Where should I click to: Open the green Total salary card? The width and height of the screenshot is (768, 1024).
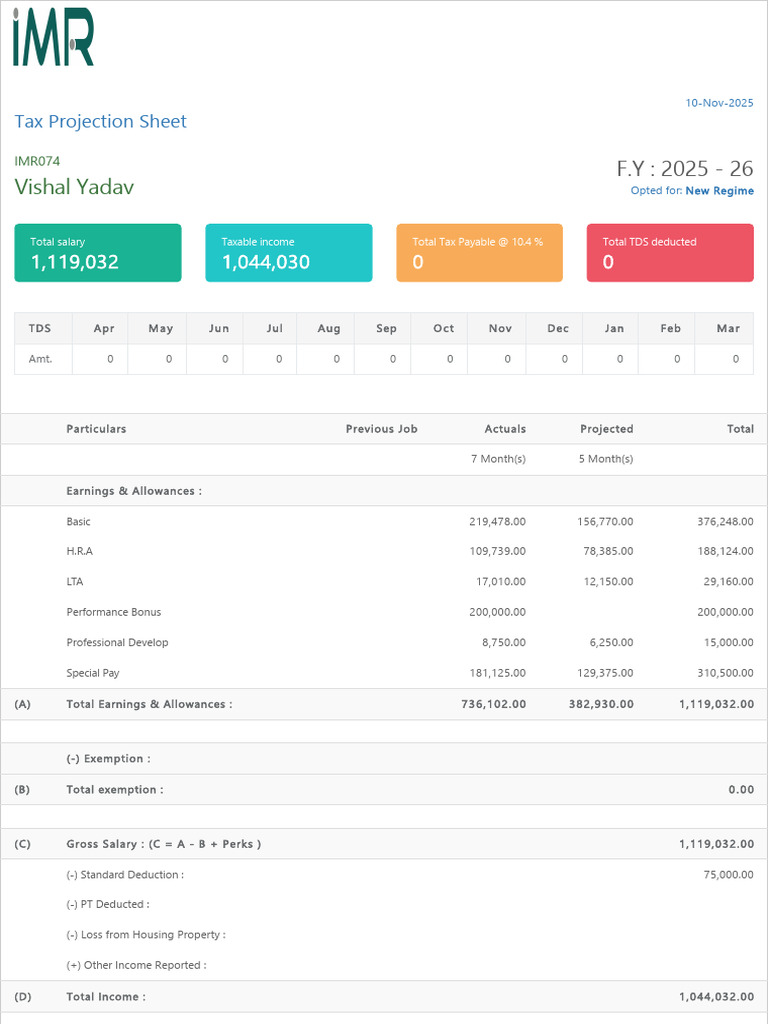click(98, 253)
